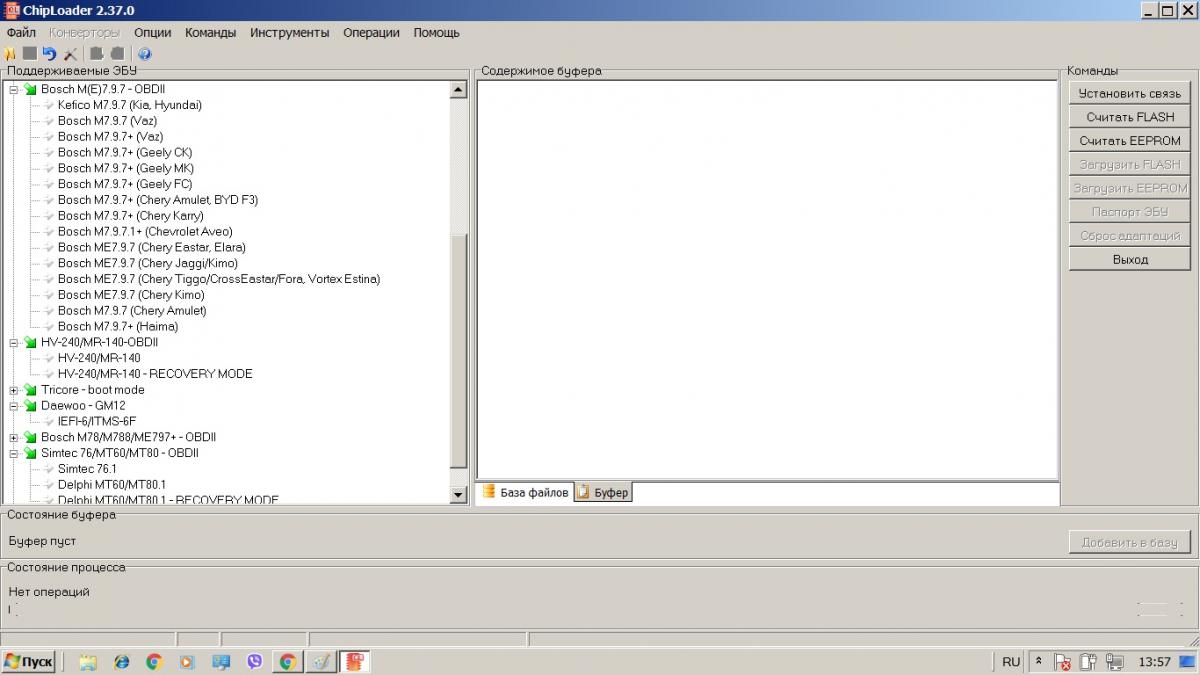Click the red-cross flag tray icon

pos(1064,662)
